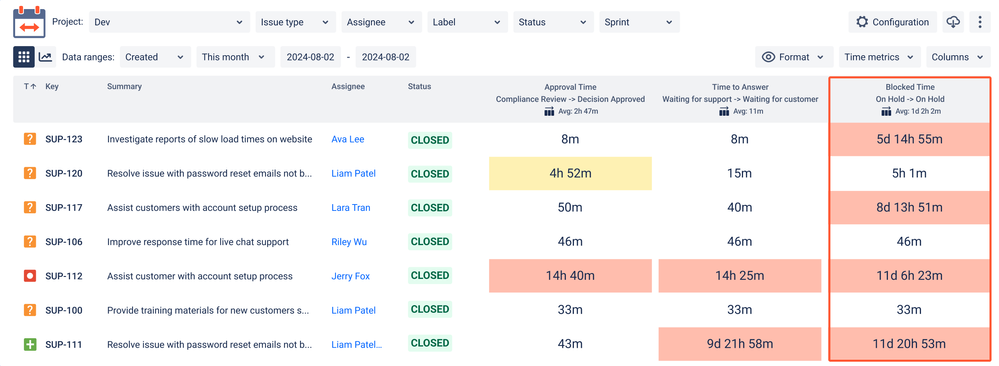Expand the Project Dev dropdown
Image resolution: width=999 pixels, height=366 pixels.
[169, 22]
